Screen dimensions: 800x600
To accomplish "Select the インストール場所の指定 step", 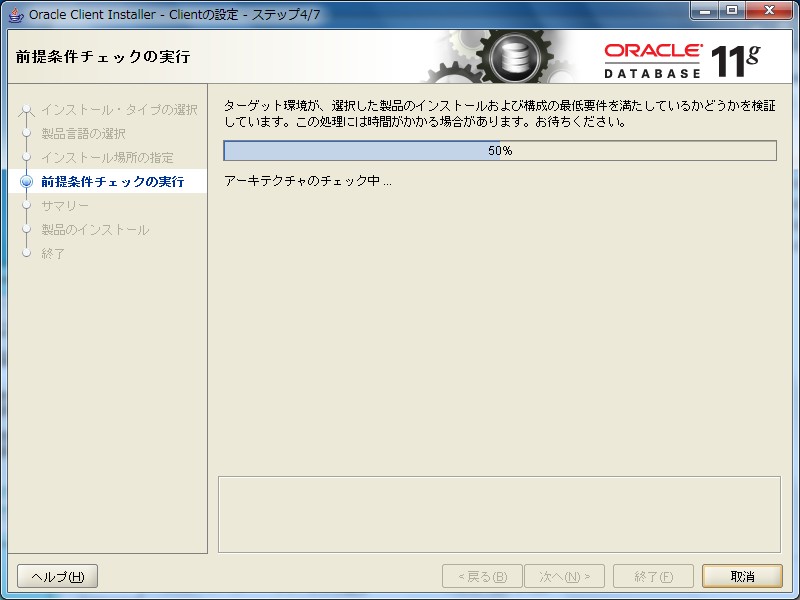I will tap(107, 158).
